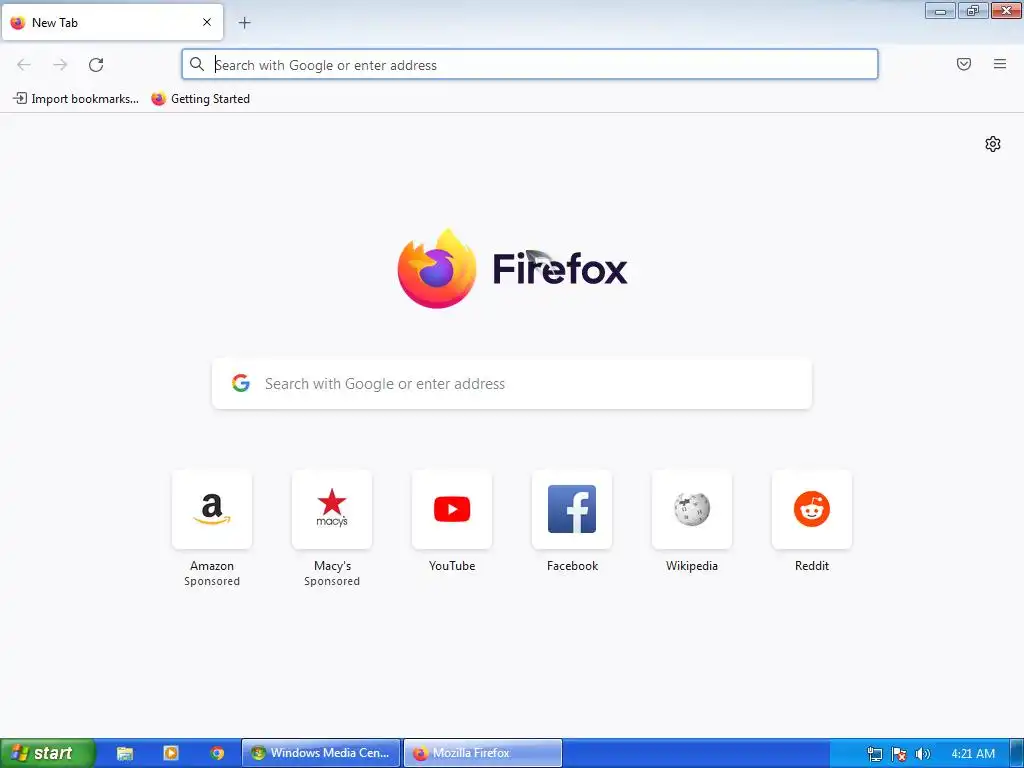Launch file explorer from quick launch
1024x768 pixels.
click(125, 753)
